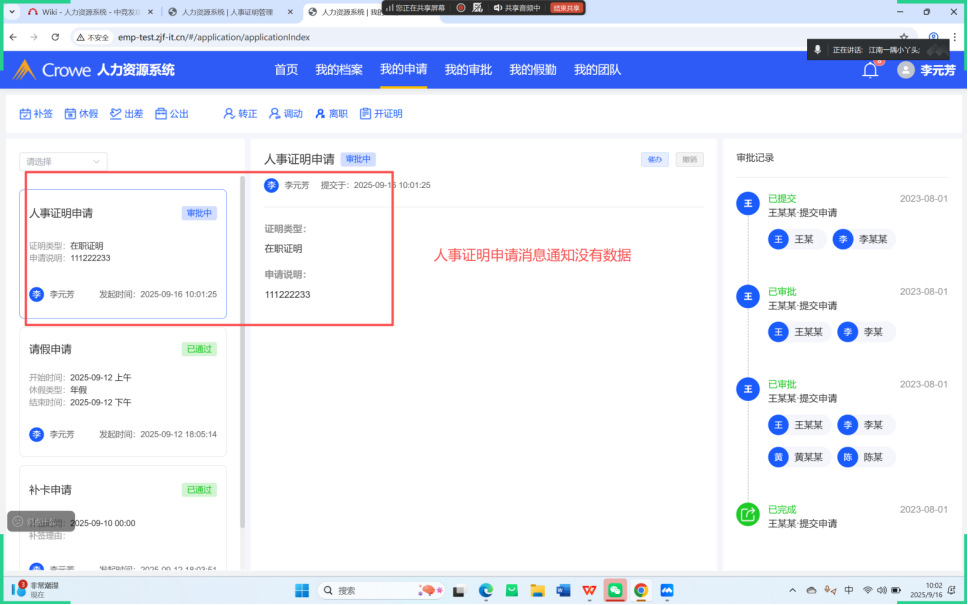This screenshot has width=968, height=605.
Task: Show hidden system tray icons chevron
Action: [x=793, y=591]
